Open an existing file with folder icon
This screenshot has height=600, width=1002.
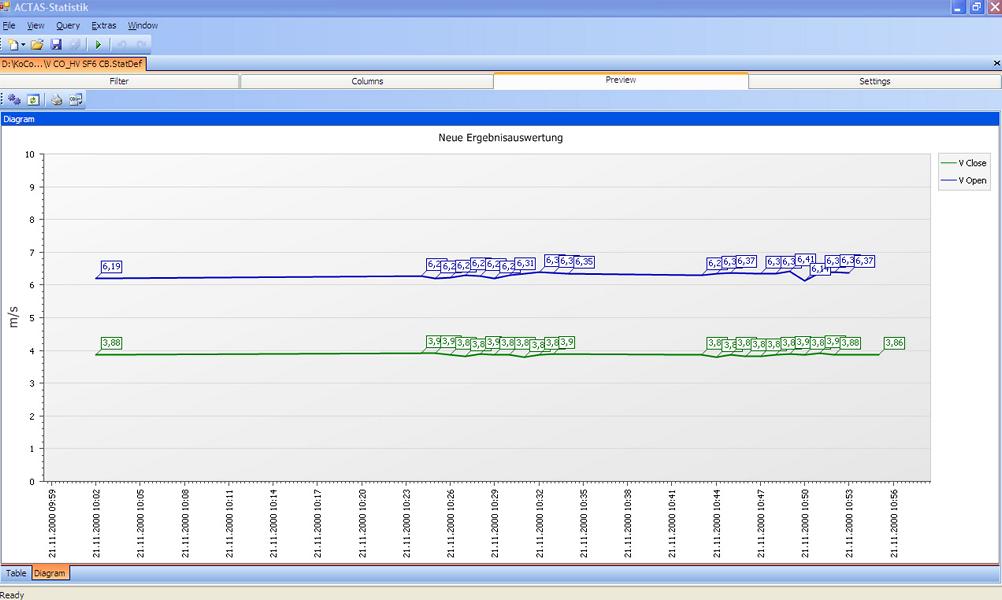click(37, 45)
